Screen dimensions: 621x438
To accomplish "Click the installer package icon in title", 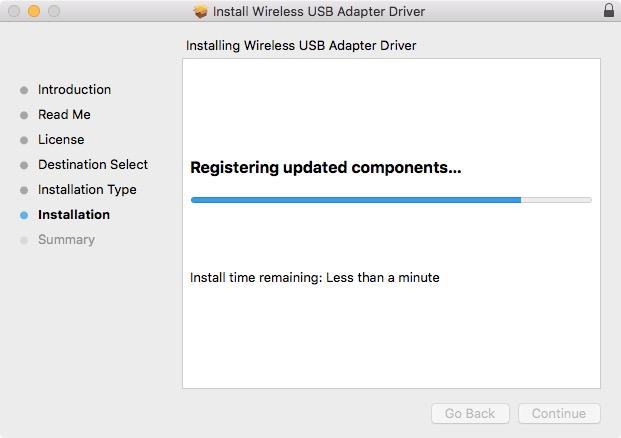I will 200,12.
